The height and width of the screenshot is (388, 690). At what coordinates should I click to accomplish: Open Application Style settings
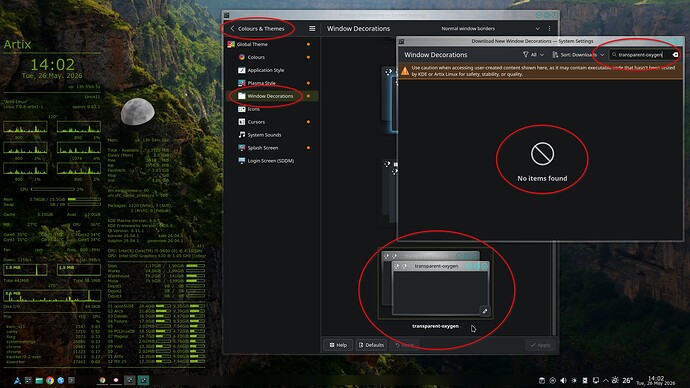(272, 70)
